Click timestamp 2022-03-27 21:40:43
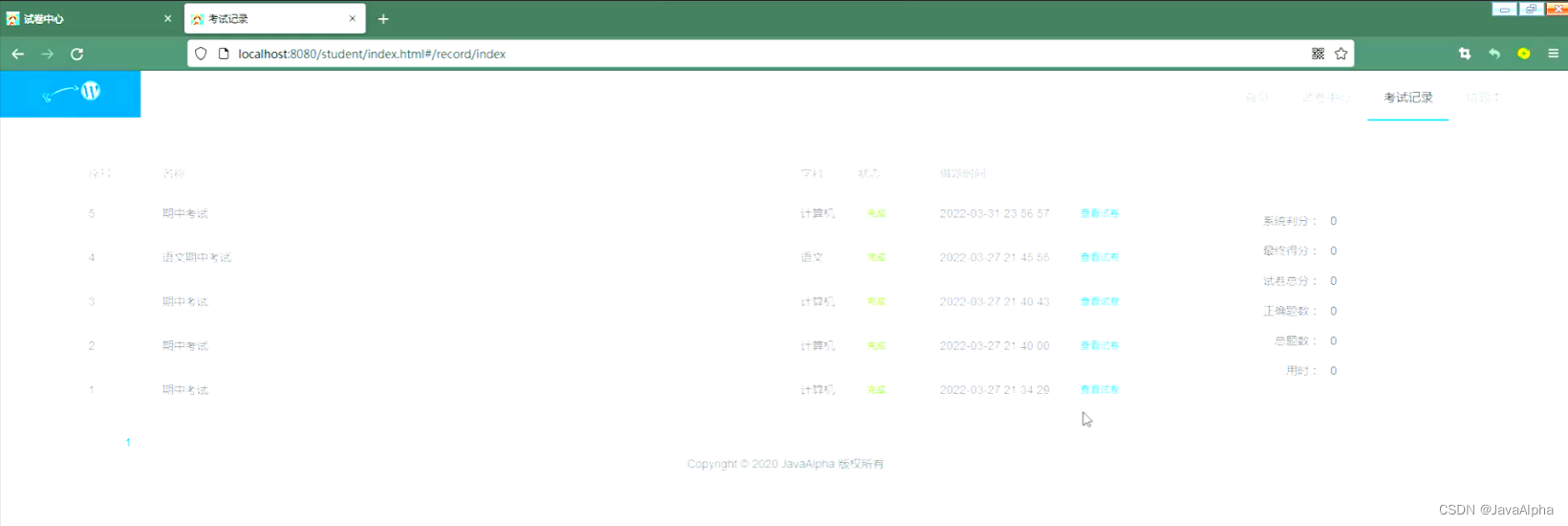 pos(995,301)
